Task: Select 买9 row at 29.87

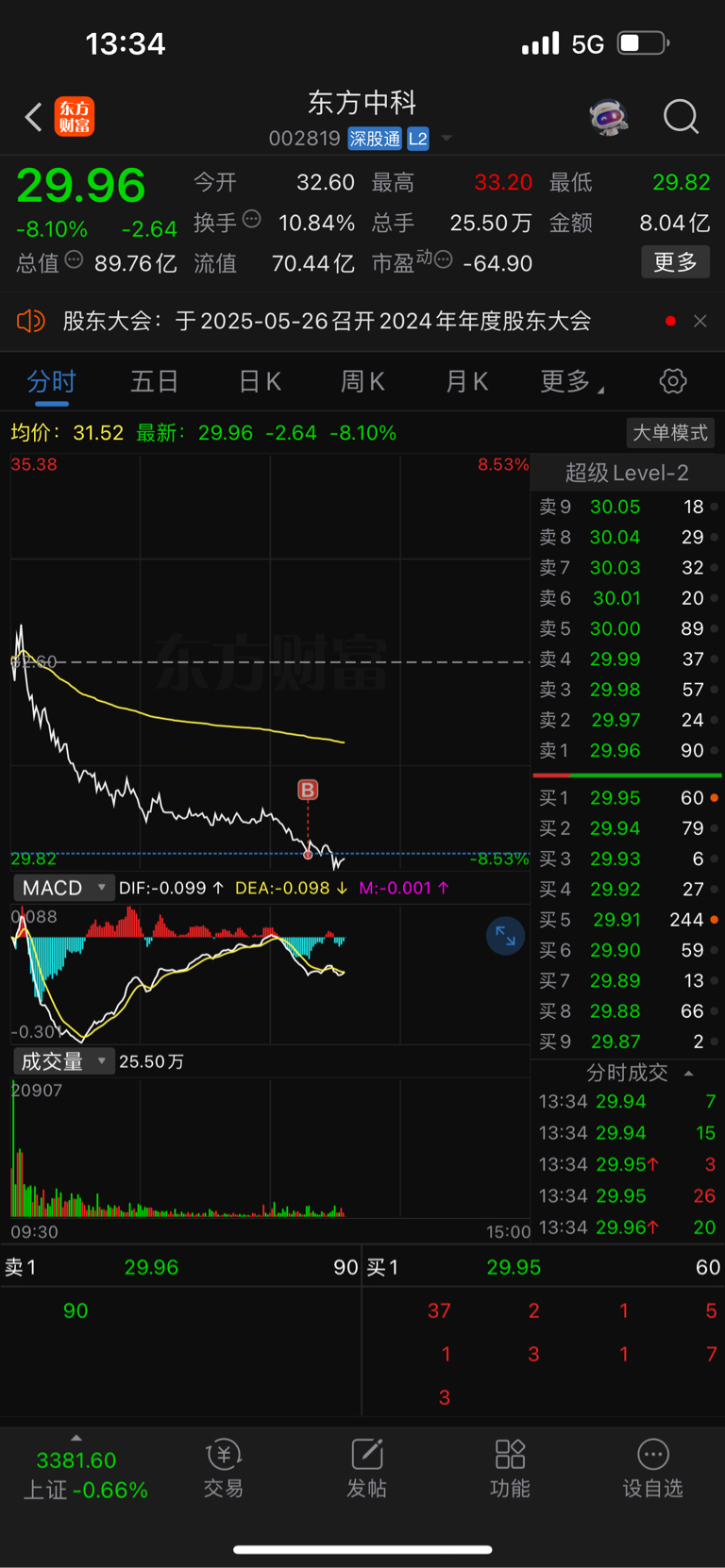Action: pos(629,1042)
